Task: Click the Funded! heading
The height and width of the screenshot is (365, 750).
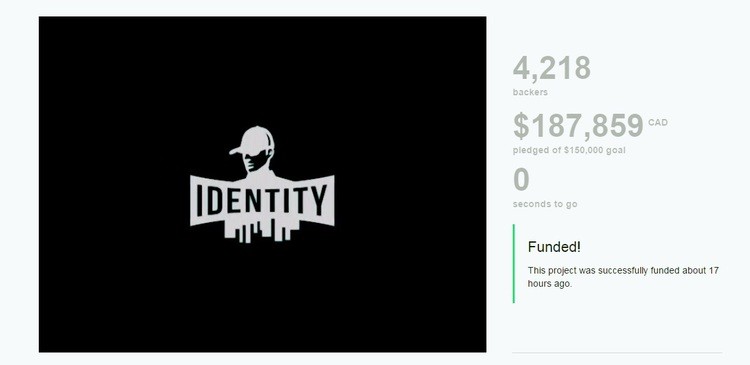Action: pos(554,247)
